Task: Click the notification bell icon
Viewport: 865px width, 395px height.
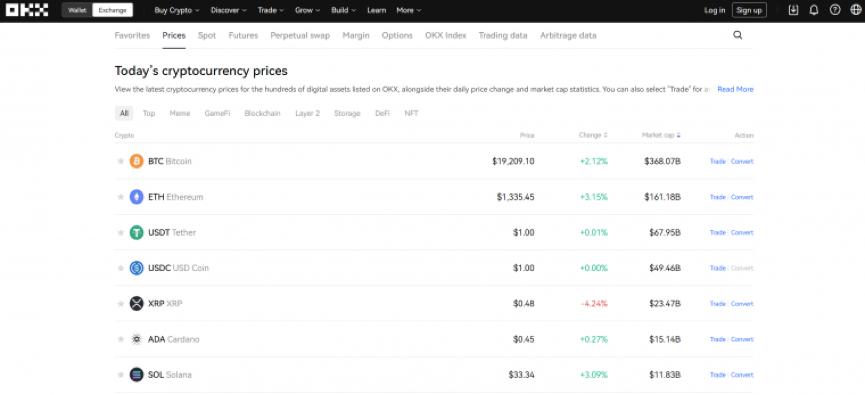Action: [814, 10]
